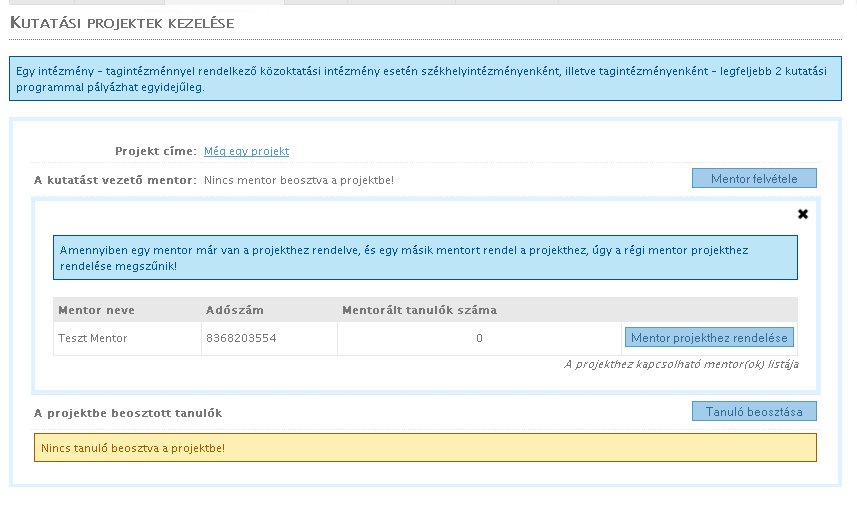Viewport: 857px width, 506px height.
Task: Click the 'A projektbe beosztott tanulók' label
Action: [x=128, y=413]
